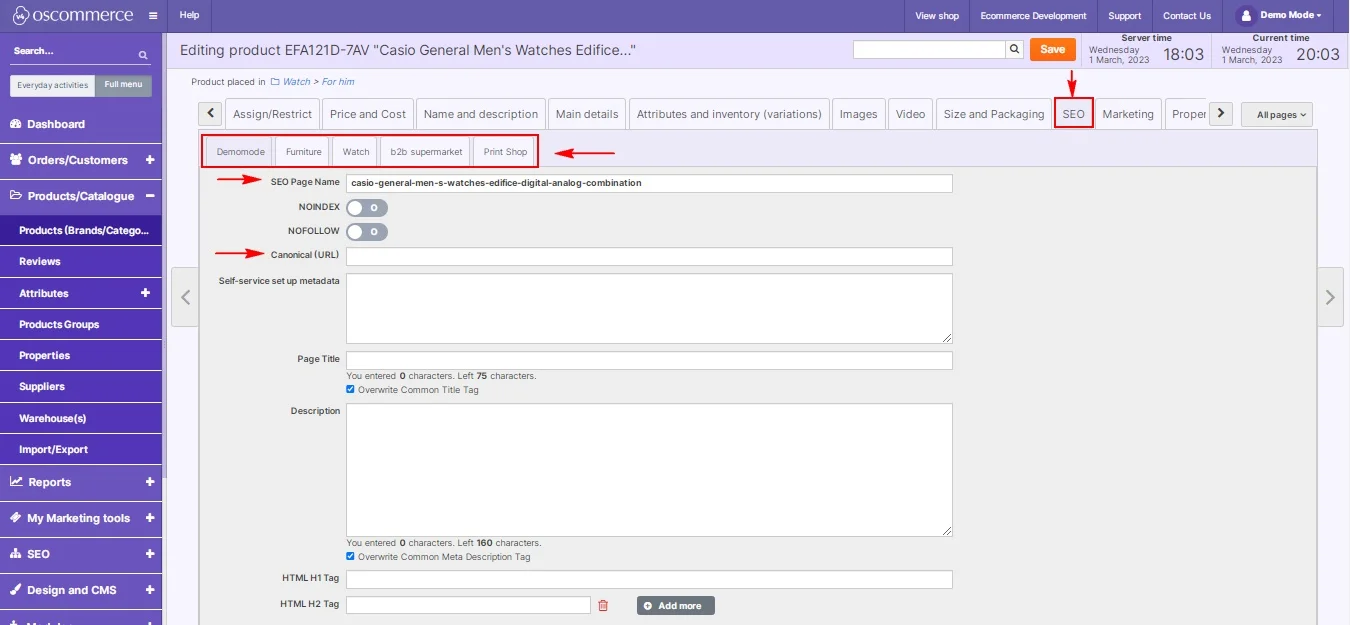Delete HTML H2 Tag with trash icon
The image size is (1350, 625).
pos(603,605)
